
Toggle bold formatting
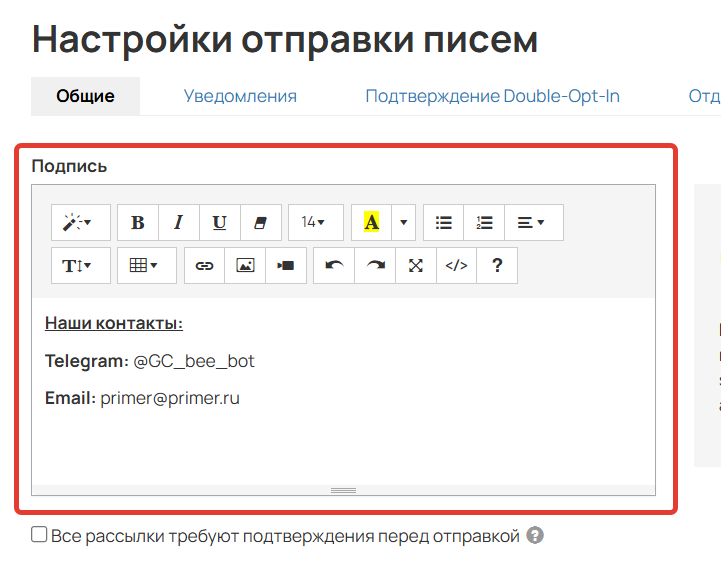point(138,223)
